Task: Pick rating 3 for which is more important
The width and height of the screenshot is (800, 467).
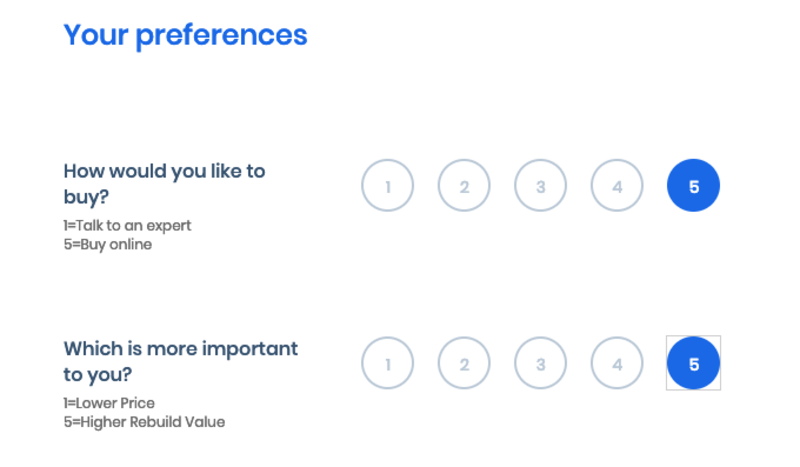Action: (540, 363)
